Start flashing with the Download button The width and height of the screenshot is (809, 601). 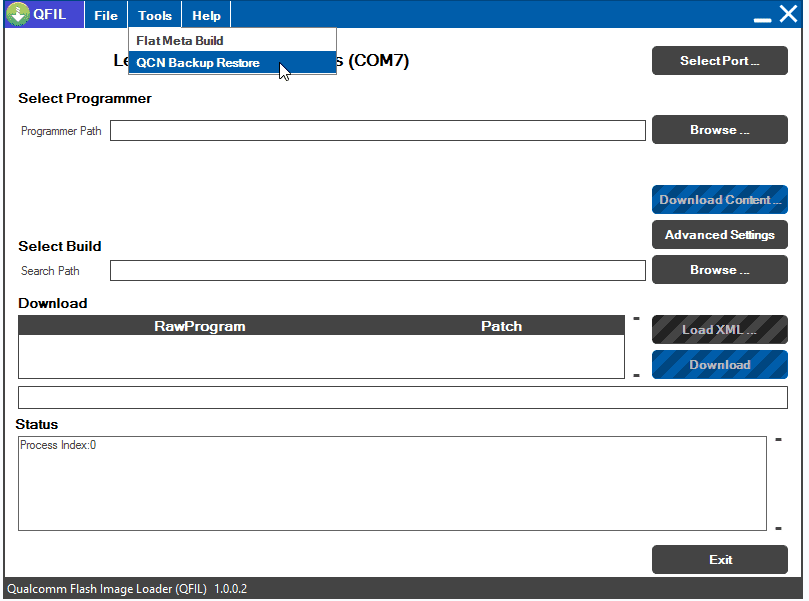[720, 365]
